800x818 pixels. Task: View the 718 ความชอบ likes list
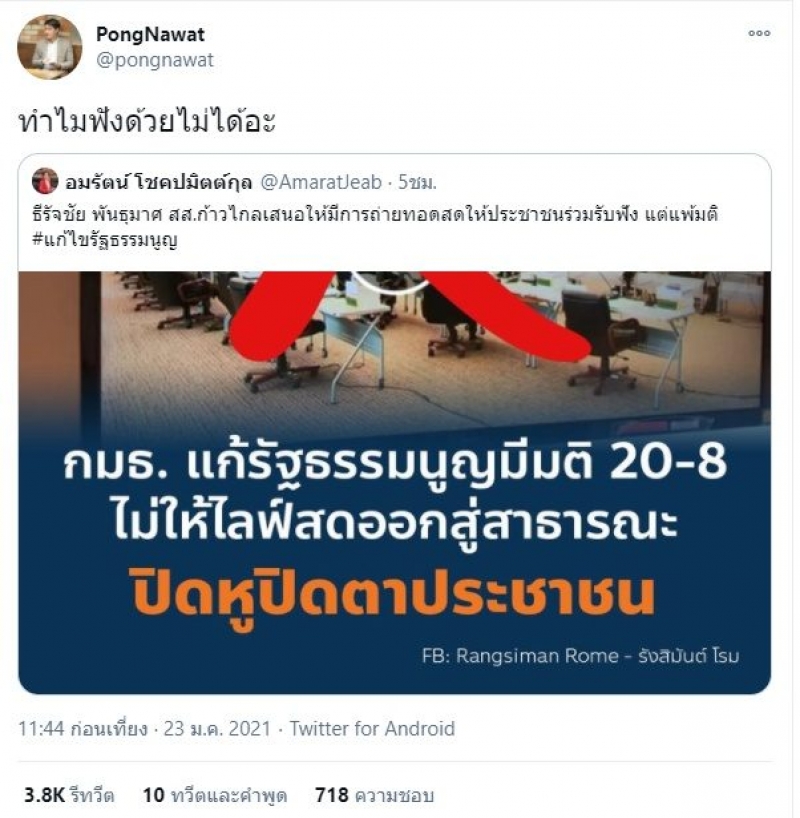click(375, 796)
